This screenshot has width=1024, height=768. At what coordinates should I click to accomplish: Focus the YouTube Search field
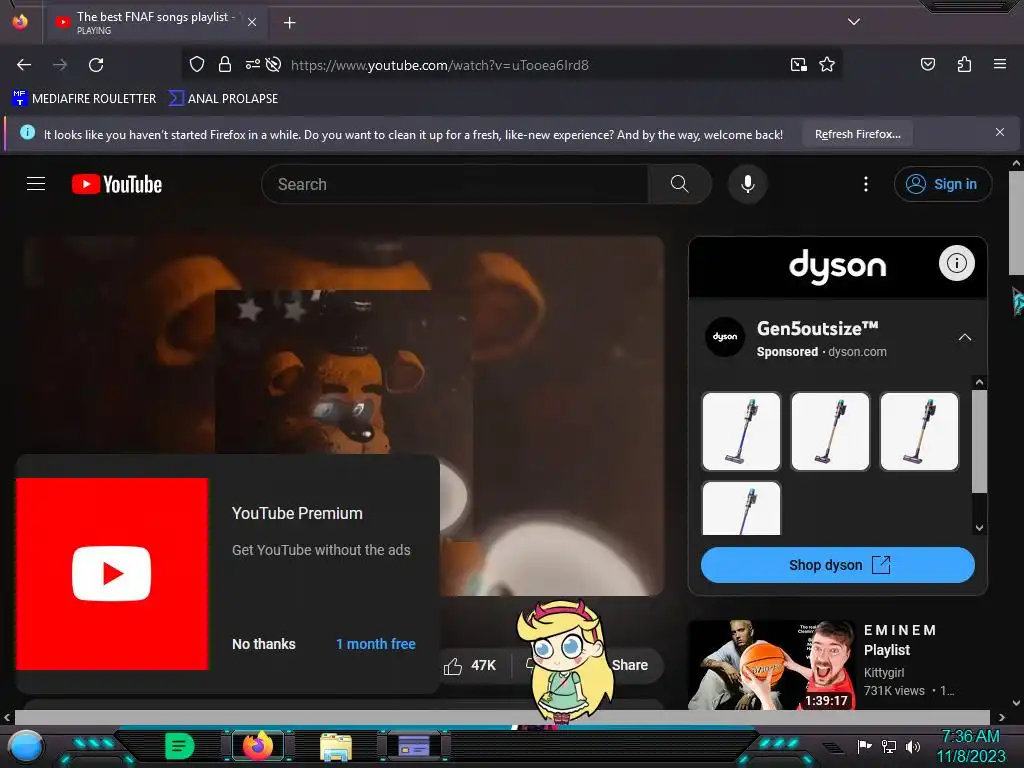[x=455, y=184]
